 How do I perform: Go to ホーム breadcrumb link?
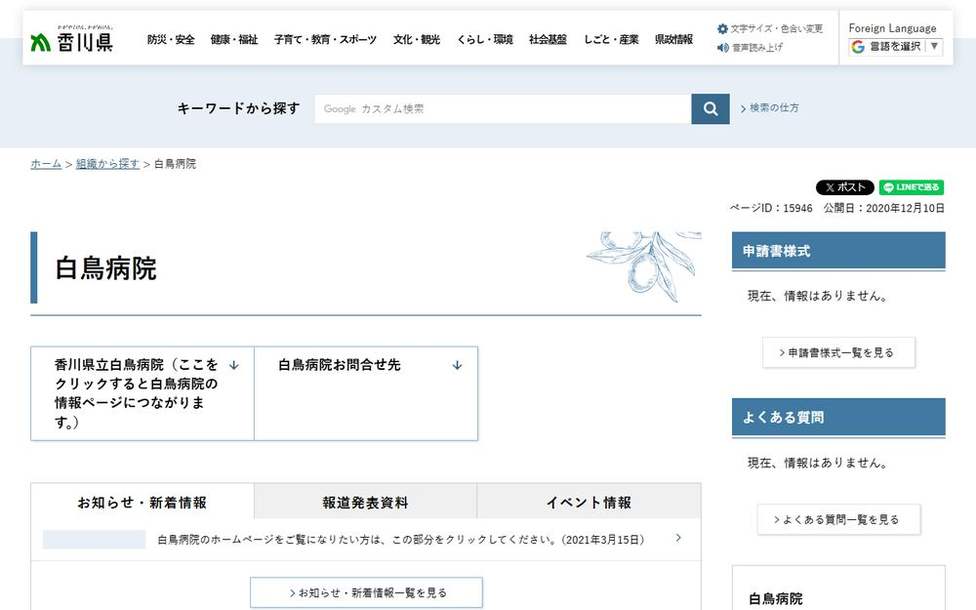click(46, 164)
